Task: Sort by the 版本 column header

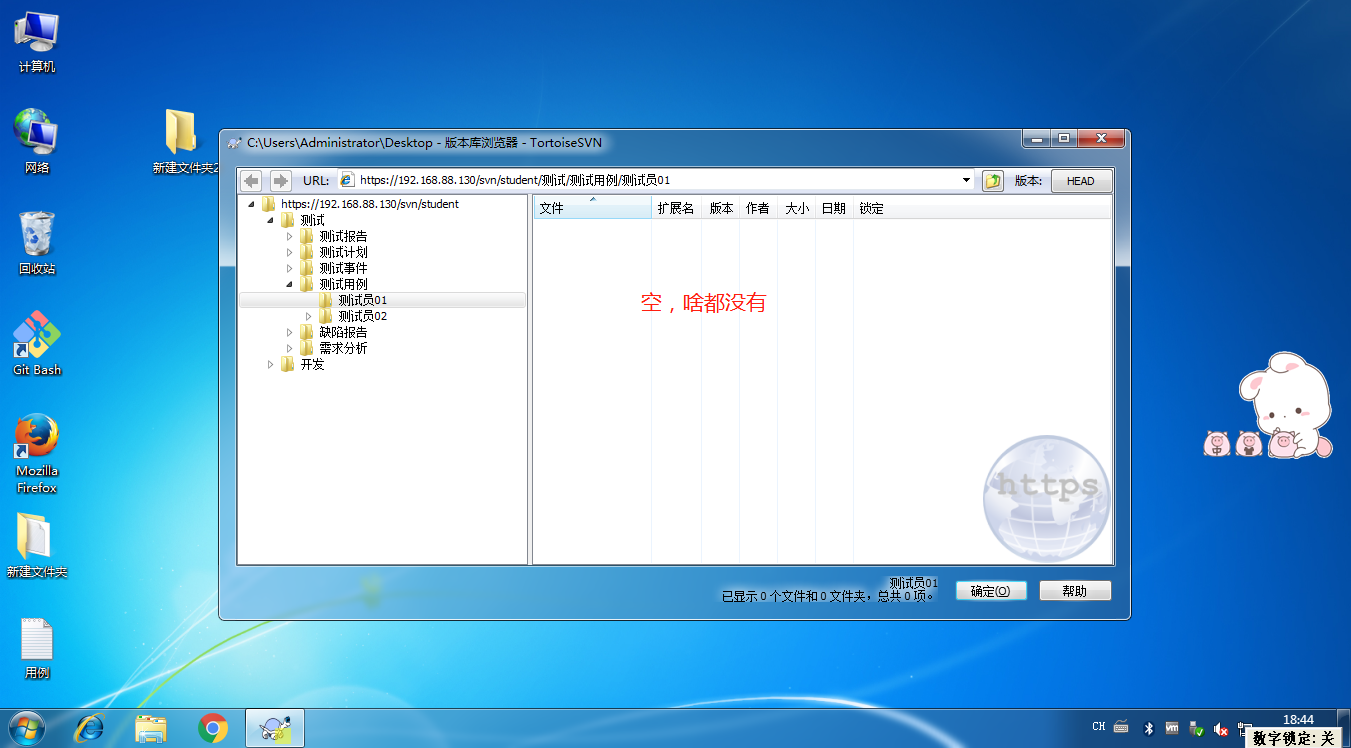Action: (x=721, y=208)
